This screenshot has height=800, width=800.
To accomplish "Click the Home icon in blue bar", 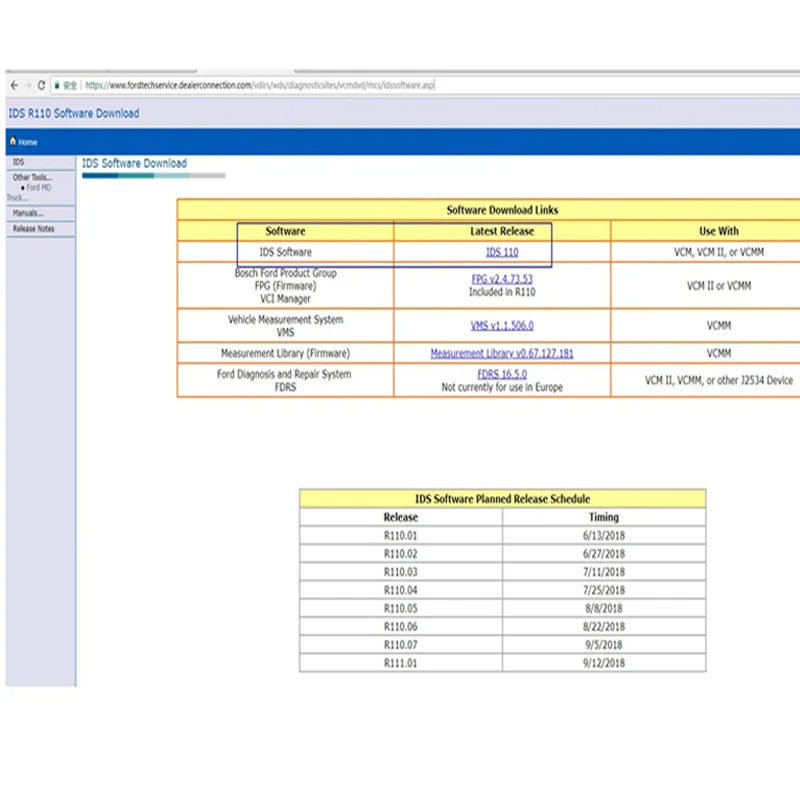I will tap(13, 141).
